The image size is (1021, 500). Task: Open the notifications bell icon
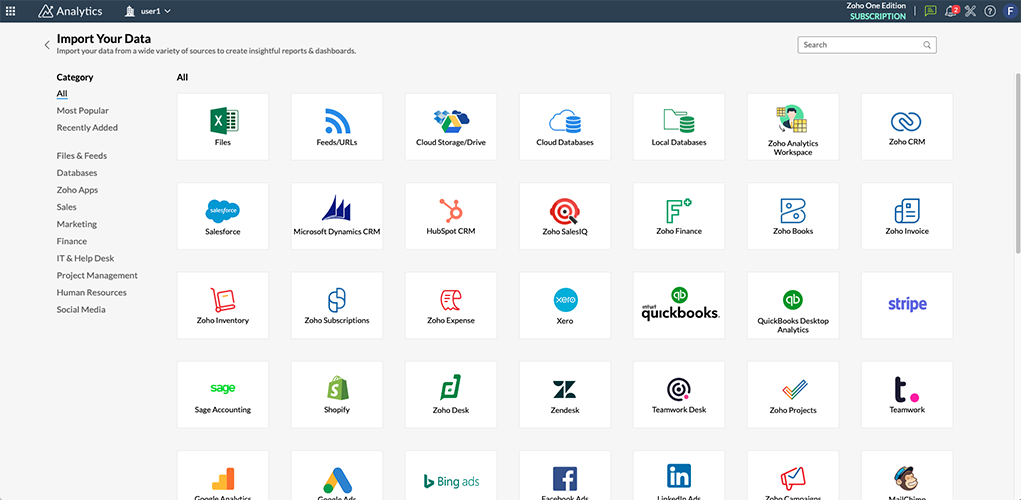point(951,11)
